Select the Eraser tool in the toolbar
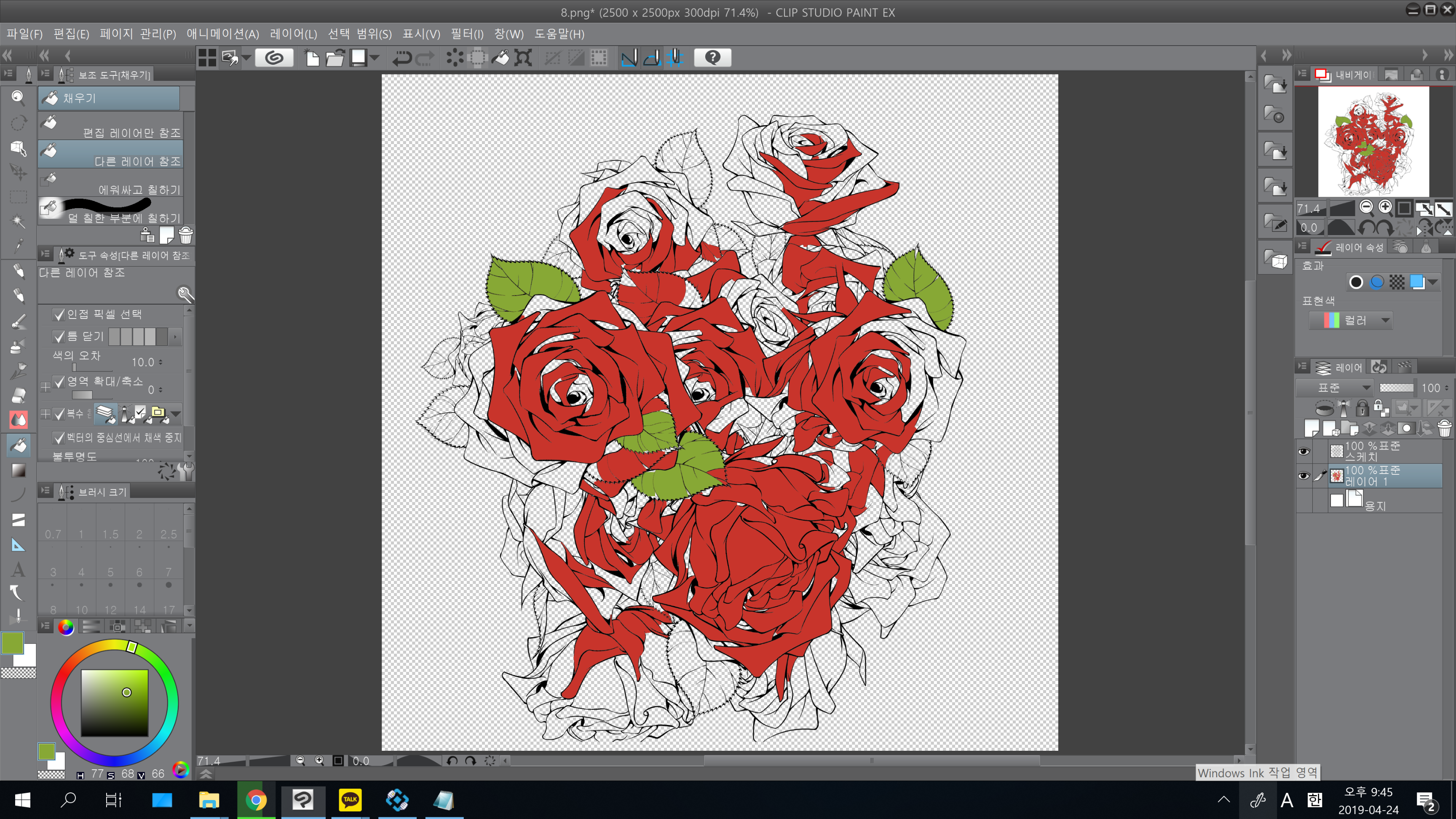This screenshot has height=819, width=1456. coord(18,395)
